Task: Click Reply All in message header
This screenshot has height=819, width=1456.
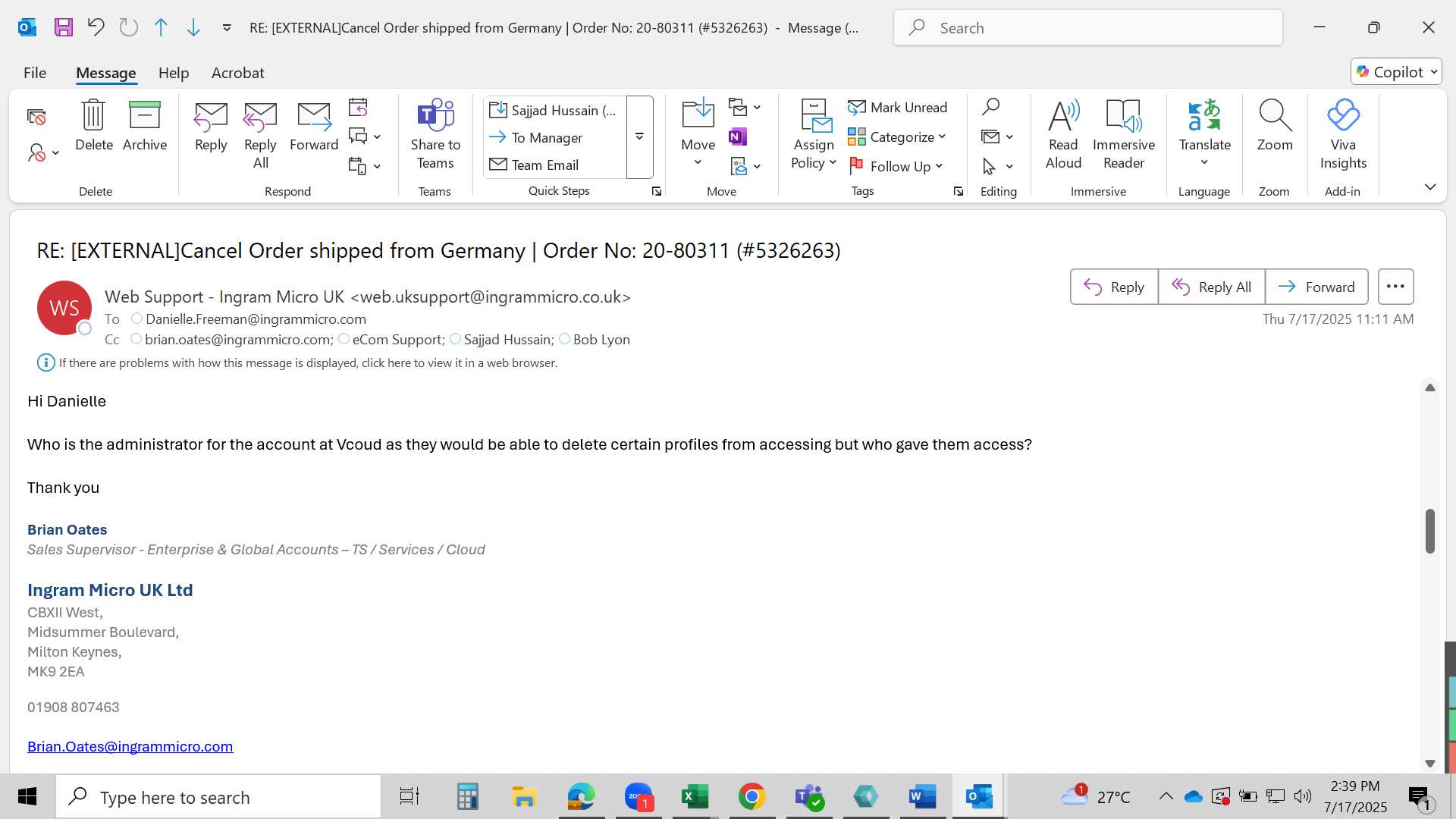Action: (1211, 287)
